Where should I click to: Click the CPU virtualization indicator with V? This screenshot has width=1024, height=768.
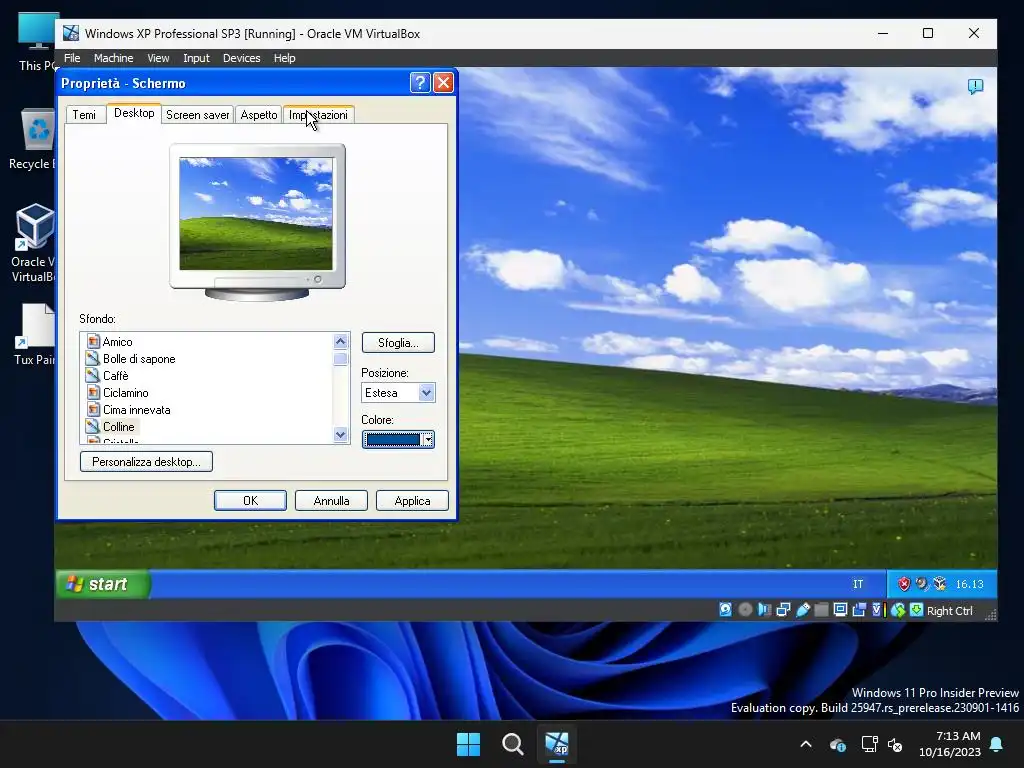[878, 610]
